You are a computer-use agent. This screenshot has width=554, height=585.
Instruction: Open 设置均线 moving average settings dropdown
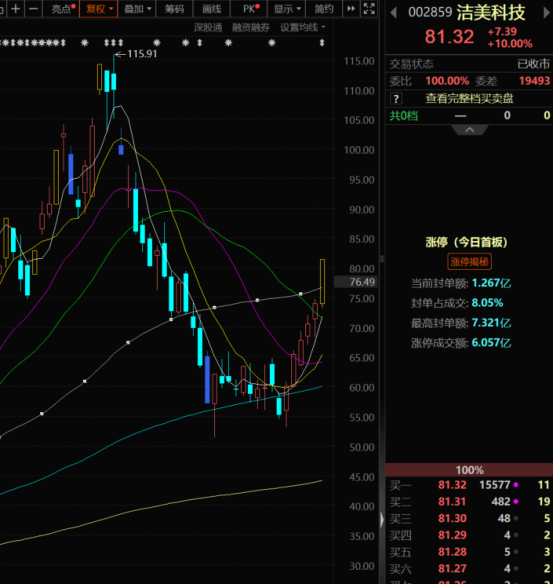click(x=303, y=28)
